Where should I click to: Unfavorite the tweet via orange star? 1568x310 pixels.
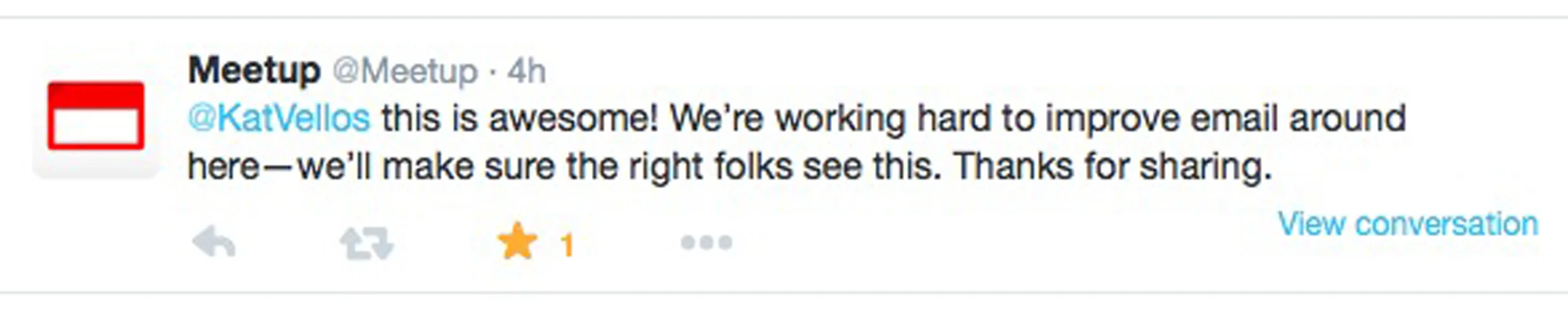[517, 242]
